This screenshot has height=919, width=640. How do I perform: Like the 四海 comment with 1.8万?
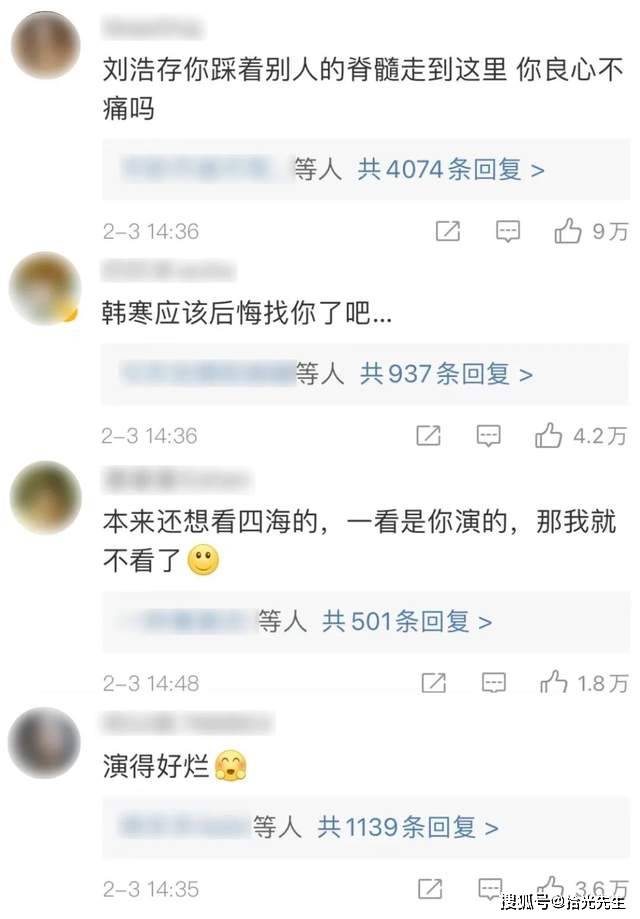[x=553, y=682]
